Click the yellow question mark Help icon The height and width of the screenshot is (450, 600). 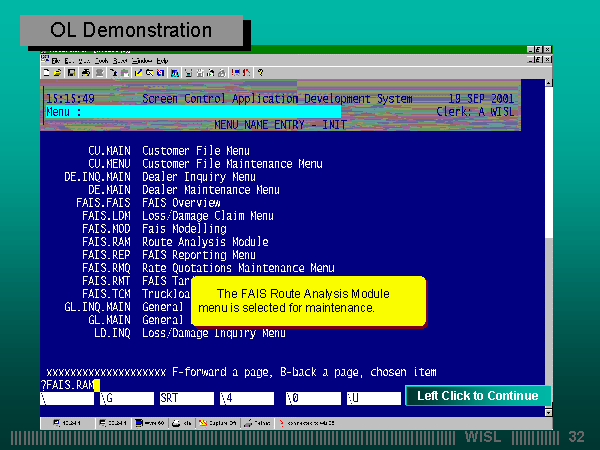point(260,73)
